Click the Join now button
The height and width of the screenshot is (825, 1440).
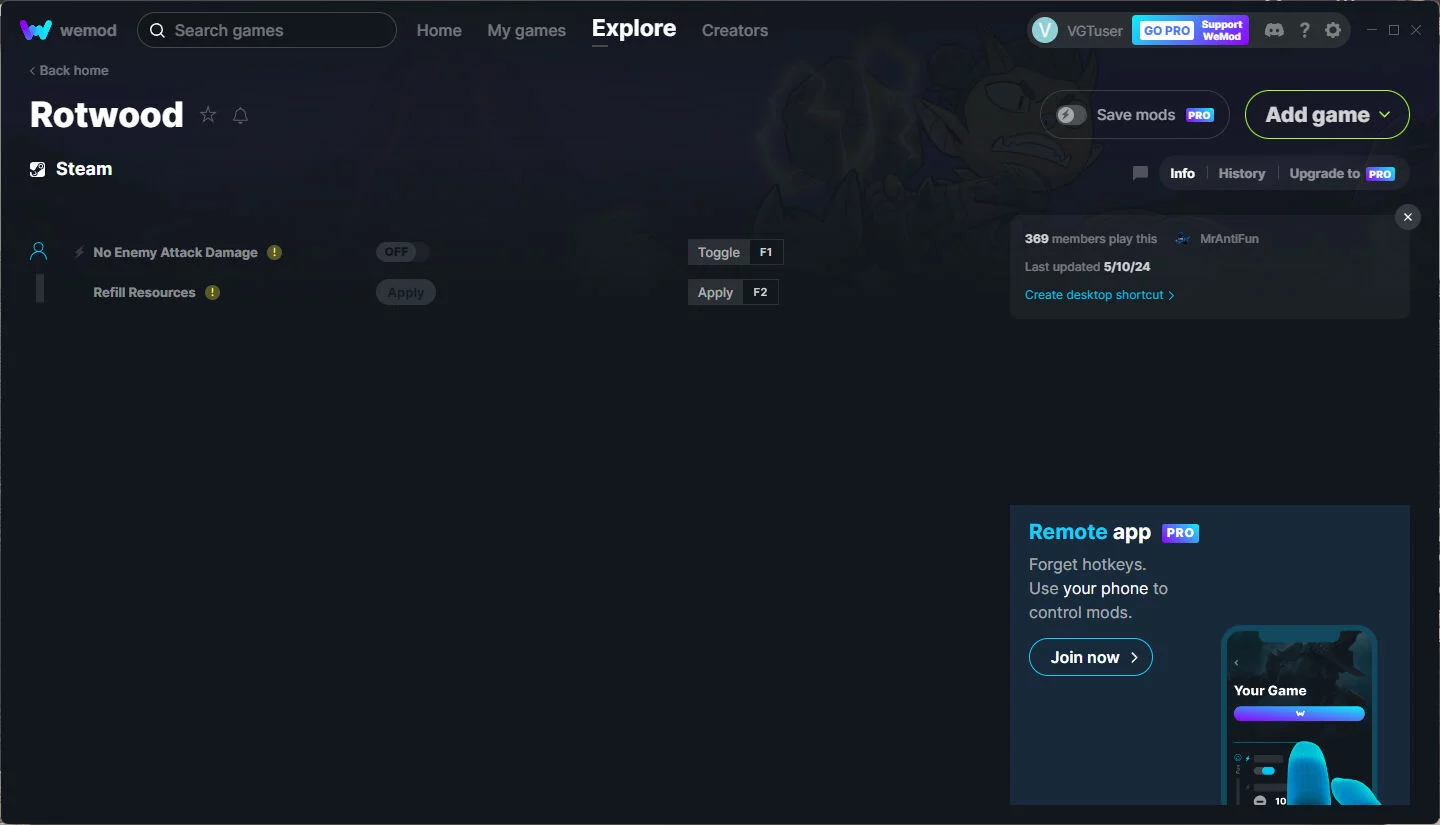tap(1091, 657)
